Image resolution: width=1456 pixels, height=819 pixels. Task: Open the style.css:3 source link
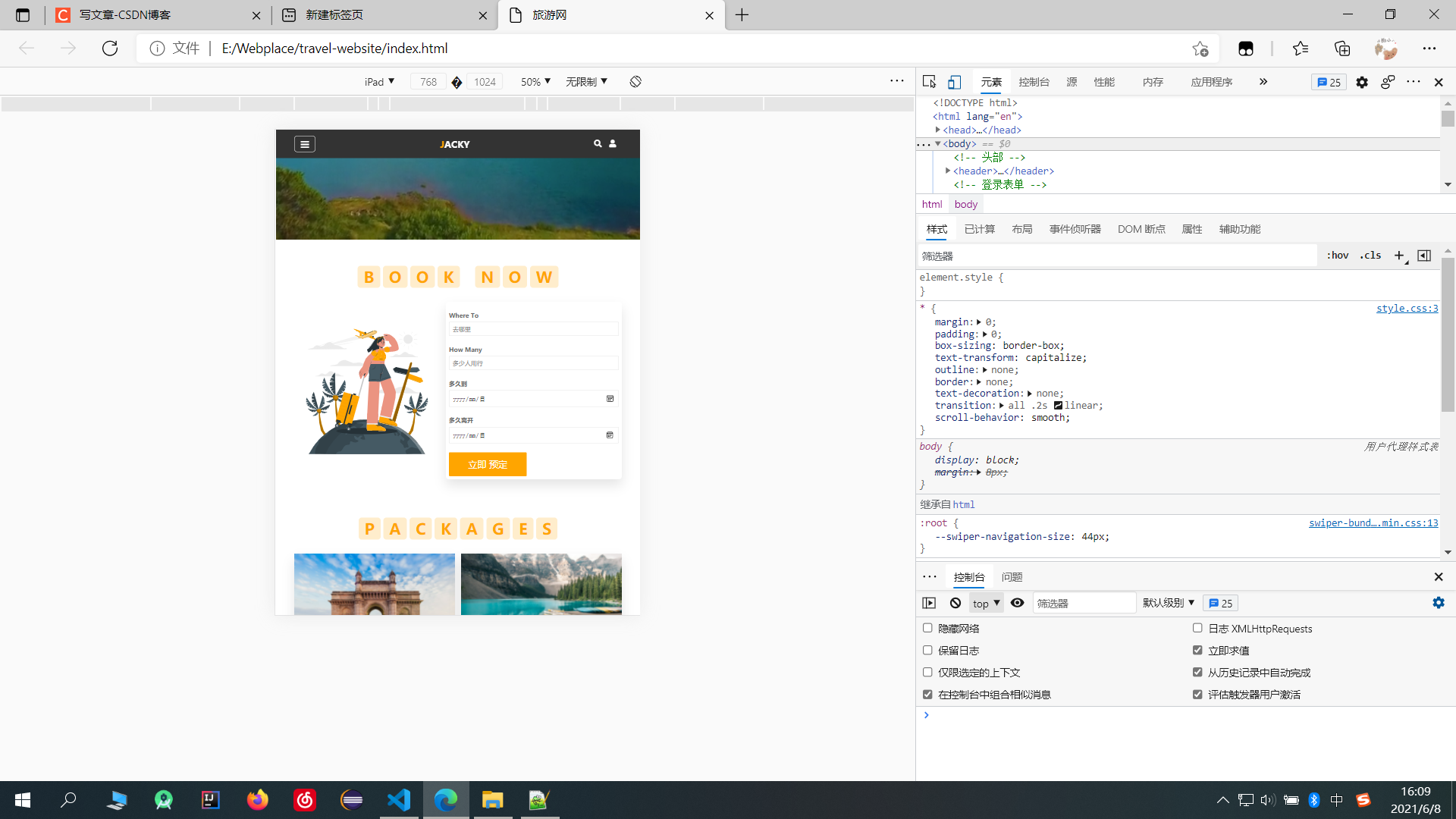pyautogui.click(x=1407, y=308)
